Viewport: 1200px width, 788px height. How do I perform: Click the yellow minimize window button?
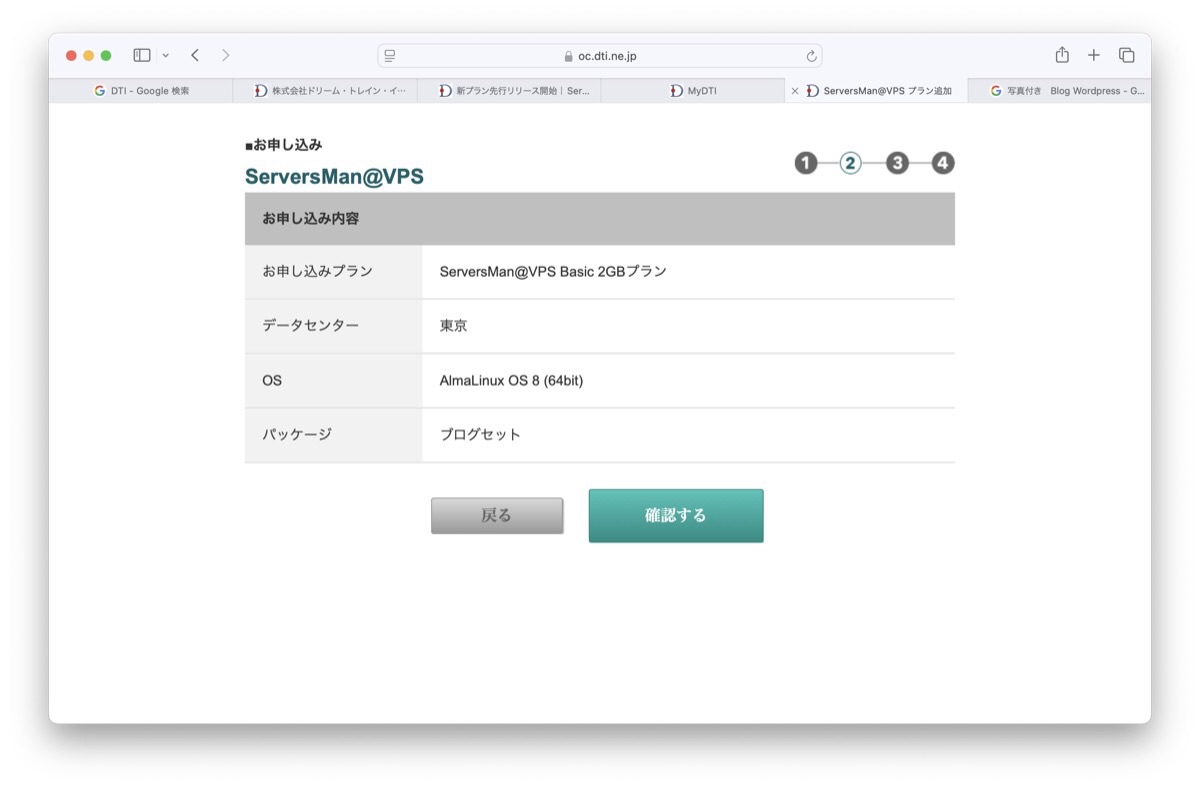[x=88, y=56]
